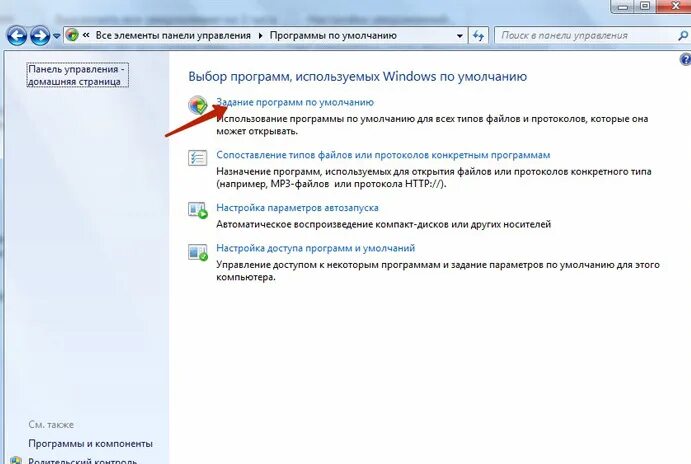Screen dimensions: 691x464
Task: Open 'Задание программ по умолчанию' link
Action: coord(295,102)
